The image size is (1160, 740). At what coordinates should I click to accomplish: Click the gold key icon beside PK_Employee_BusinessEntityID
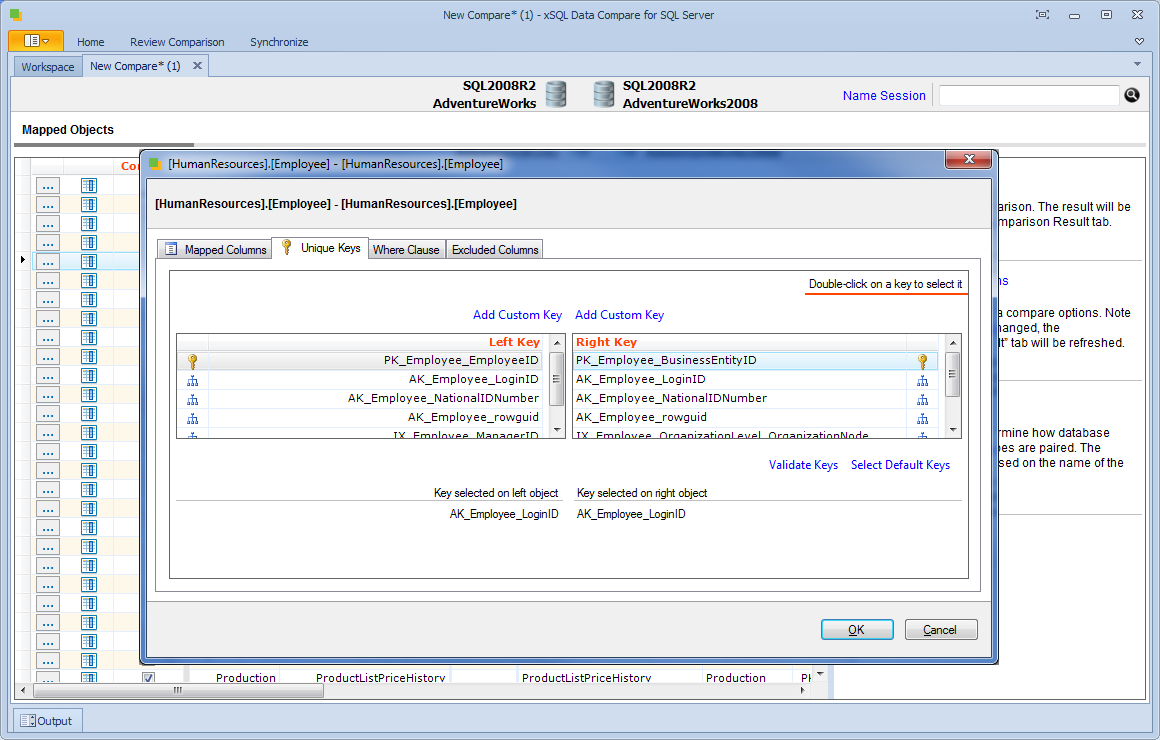(922, 361)
